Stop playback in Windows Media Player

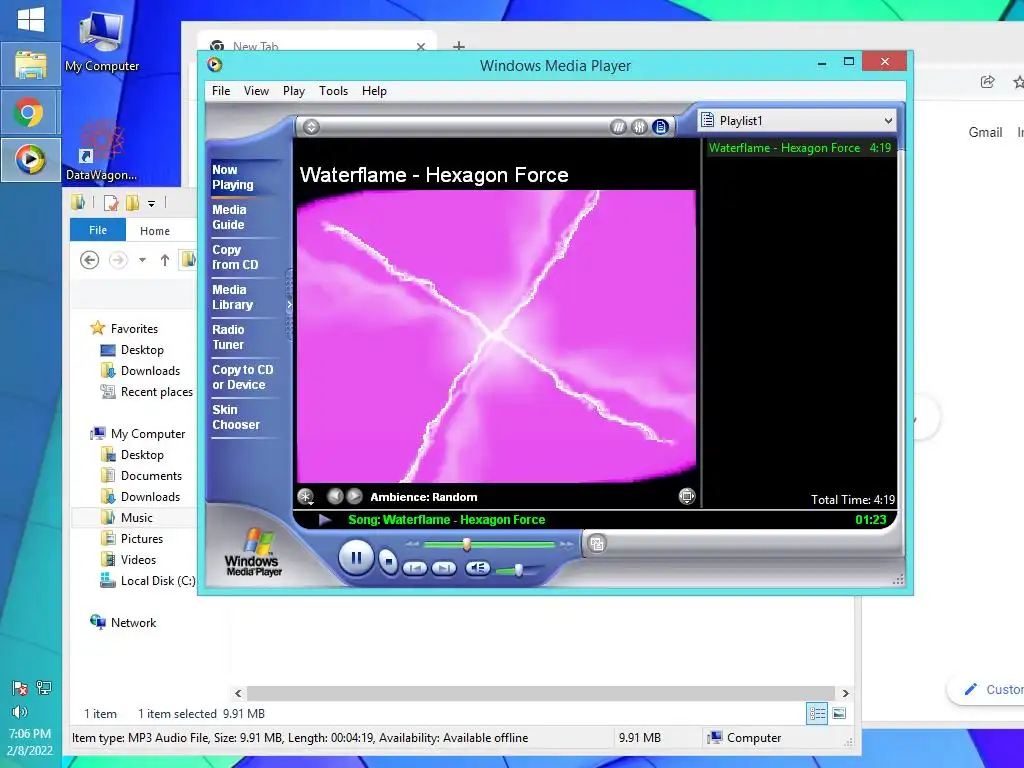coord(388,561)
